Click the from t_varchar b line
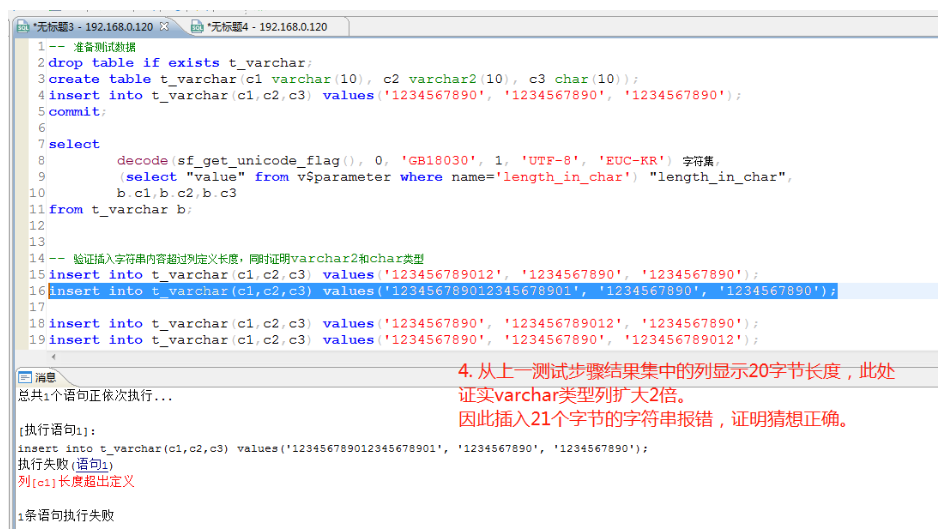 coord(120,210)
